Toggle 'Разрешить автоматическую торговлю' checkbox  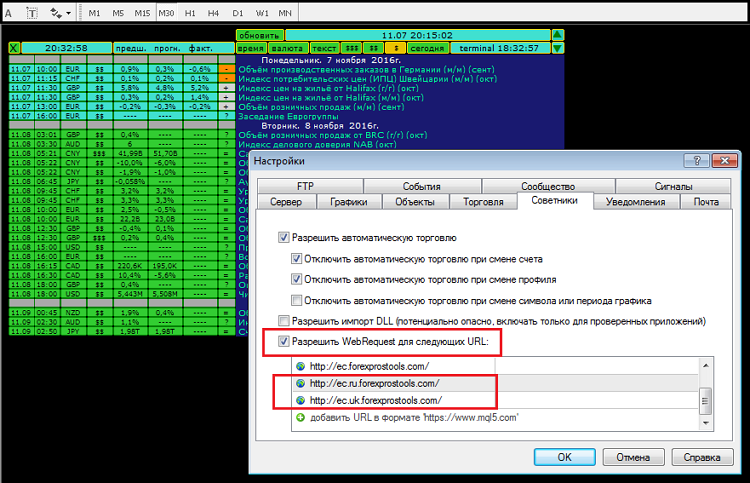point(284,238)
